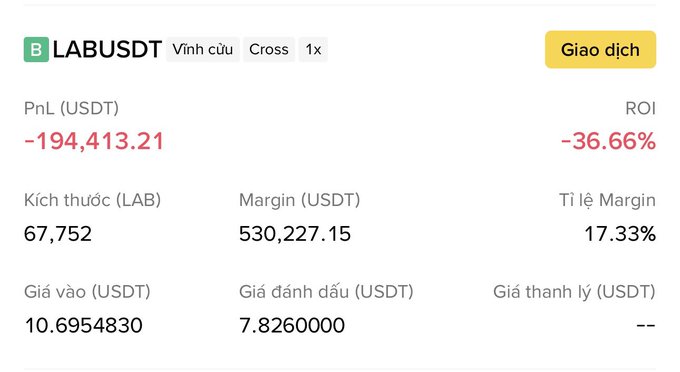This screenshot has height=372, width=680.
Task: Select the Vĩnh cửu contract tag
Action: point(203,49)
